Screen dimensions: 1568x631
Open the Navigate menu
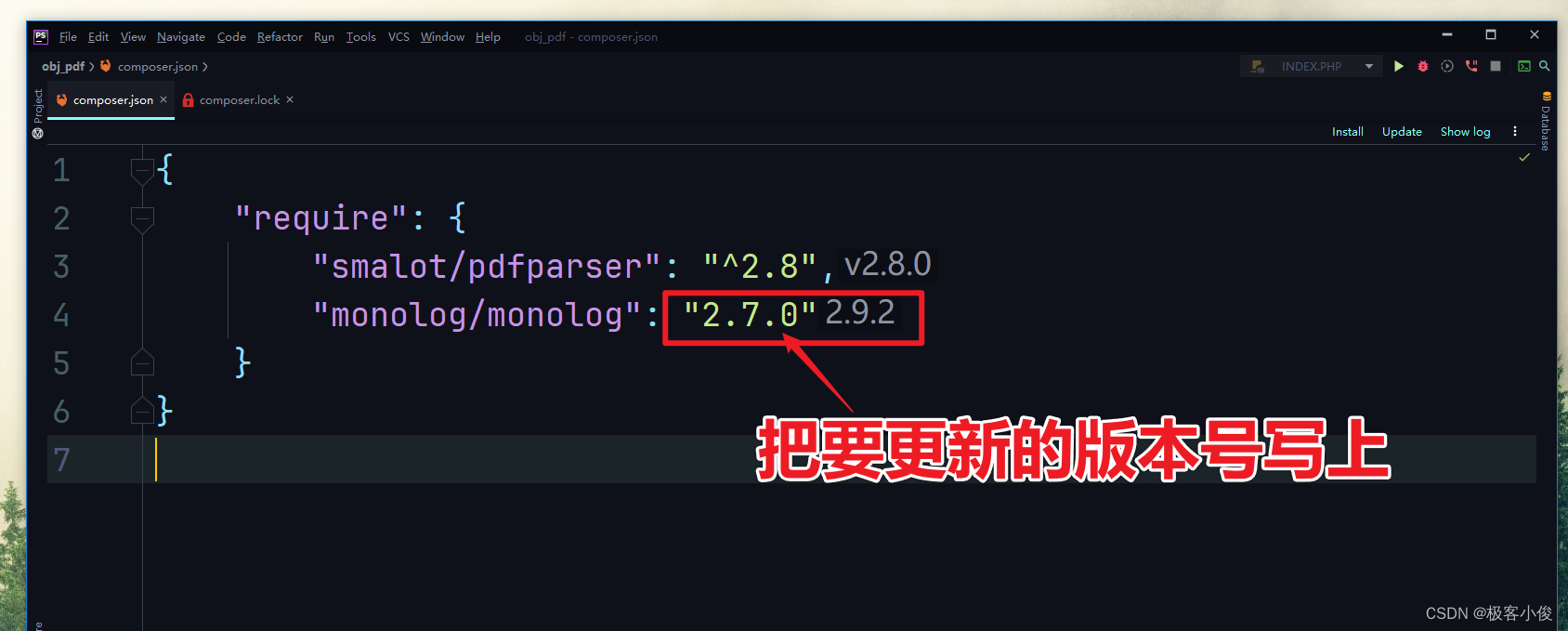(181, 37)
